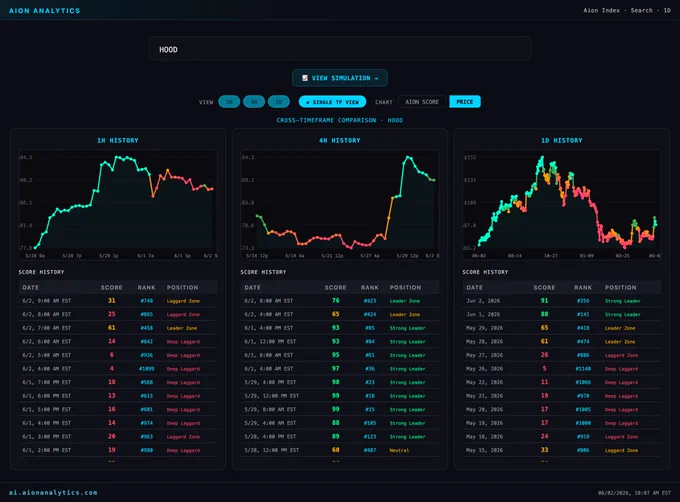Click score 14 in 6/2 6:00 AM row
The image size is (680, 502).
point(111,341)
